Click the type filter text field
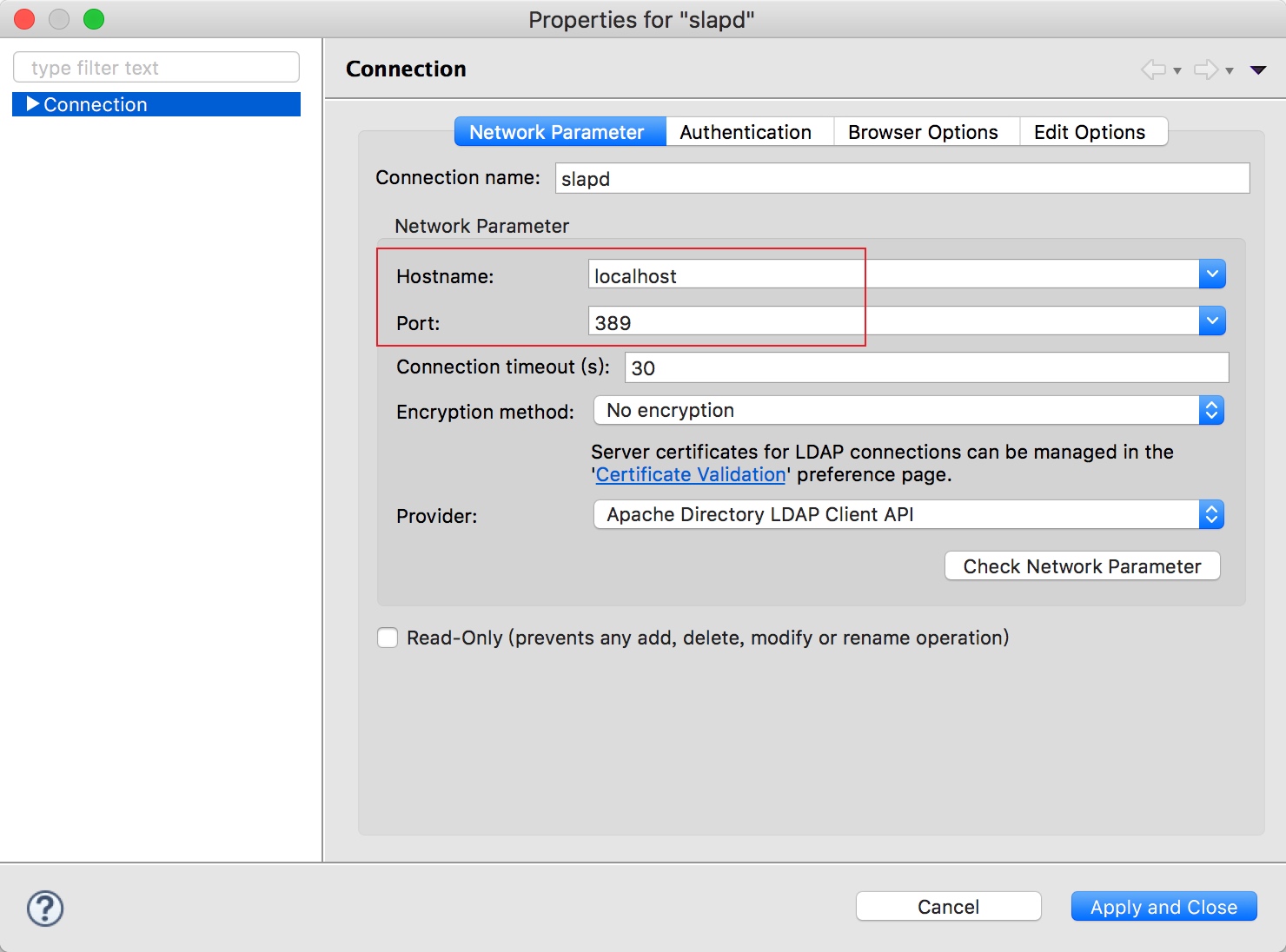 [156, 67]
